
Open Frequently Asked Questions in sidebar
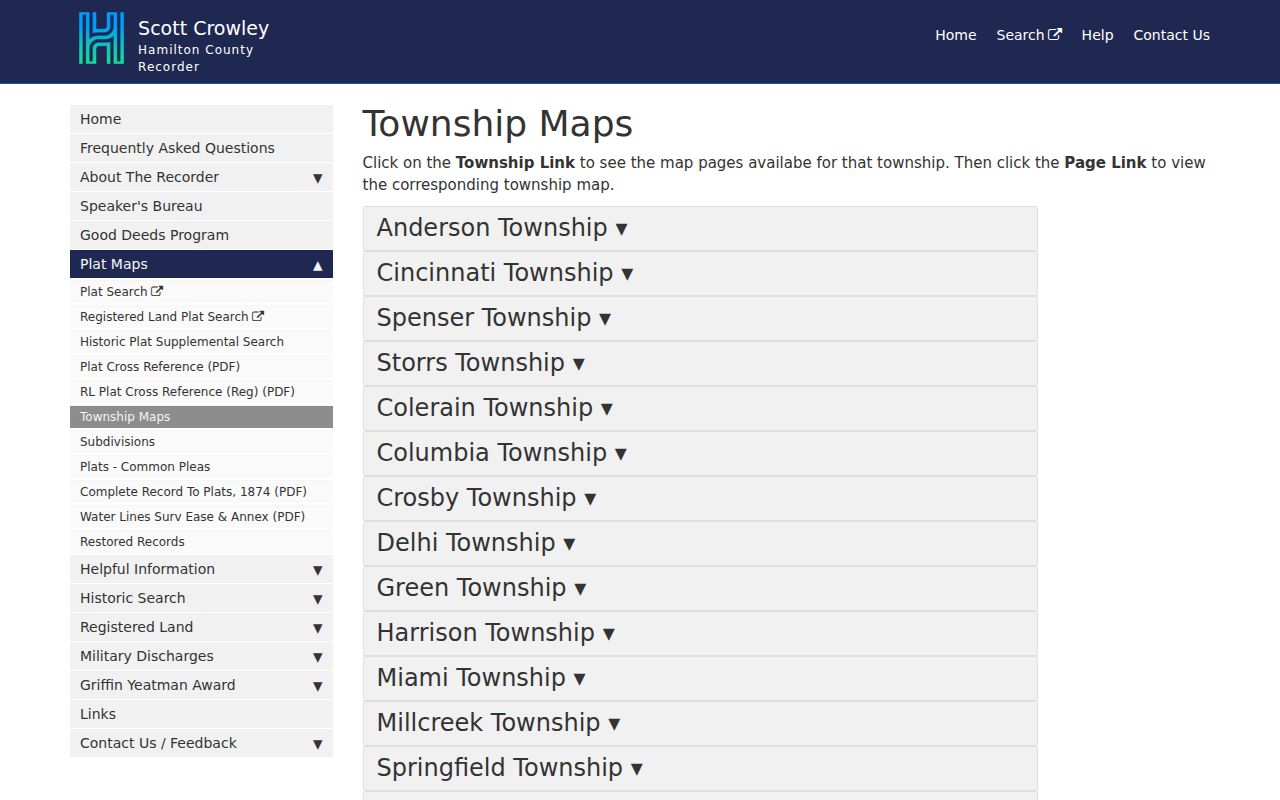[x=201, y=148]
